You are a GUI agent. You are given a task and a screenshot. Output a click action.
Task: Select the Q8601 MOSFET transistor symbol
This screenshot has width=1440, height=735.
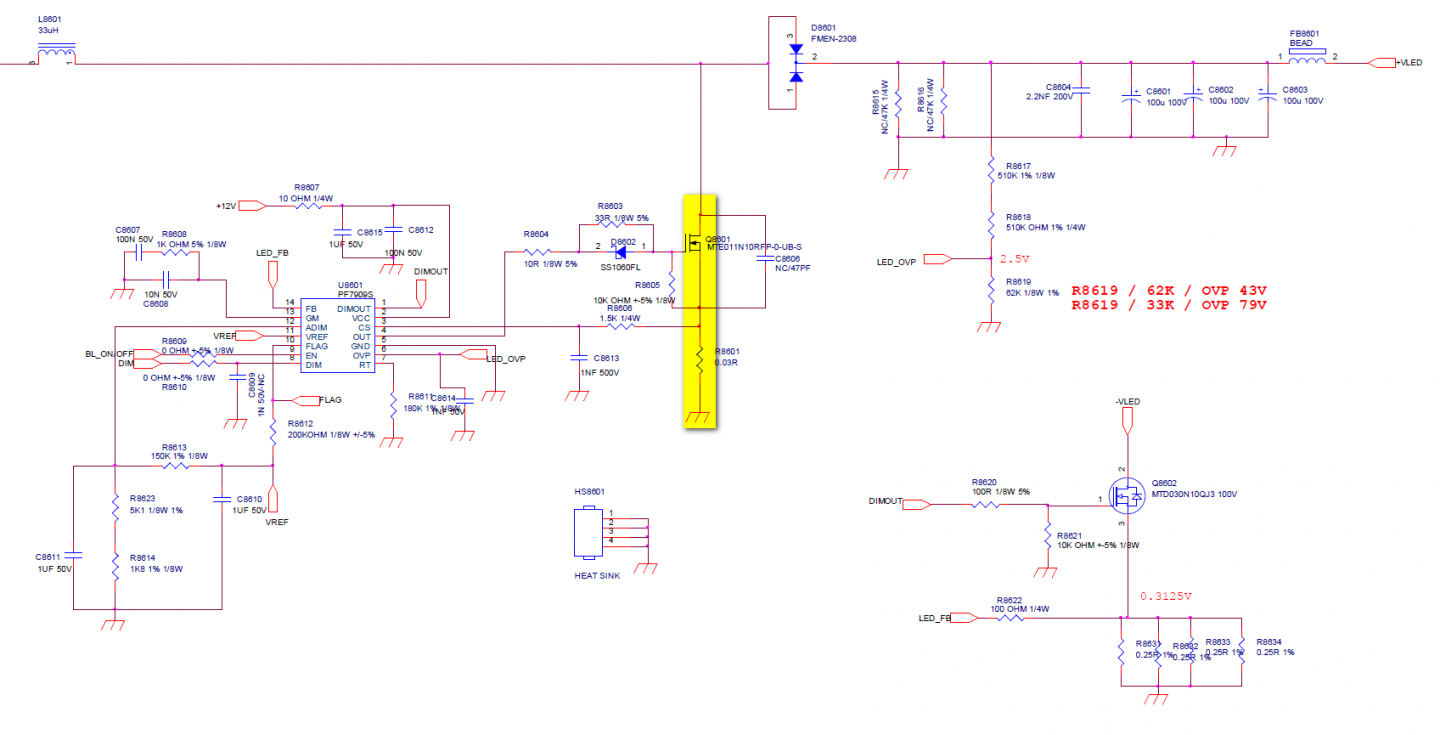pos(692,243)
